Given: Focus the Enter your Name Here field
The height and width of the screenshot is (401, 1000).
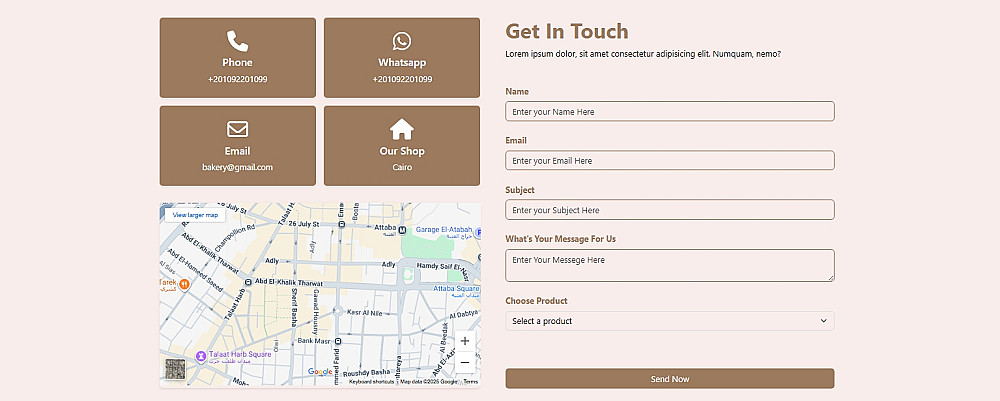Looking at the screenshot, I should point(670,112).
